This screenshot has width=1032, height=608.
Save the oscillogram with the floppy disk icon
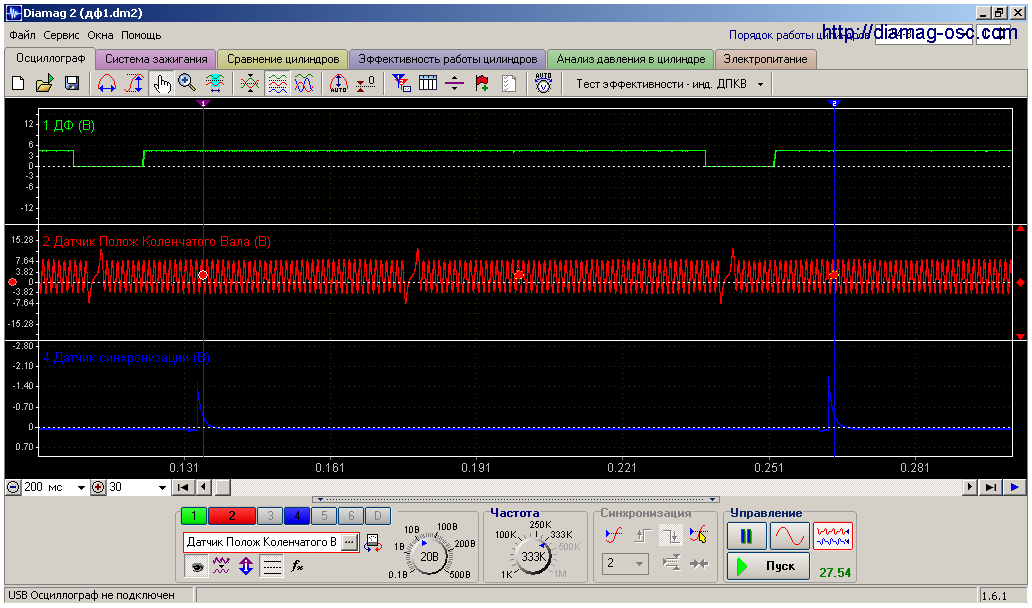(x=72, y=84)
